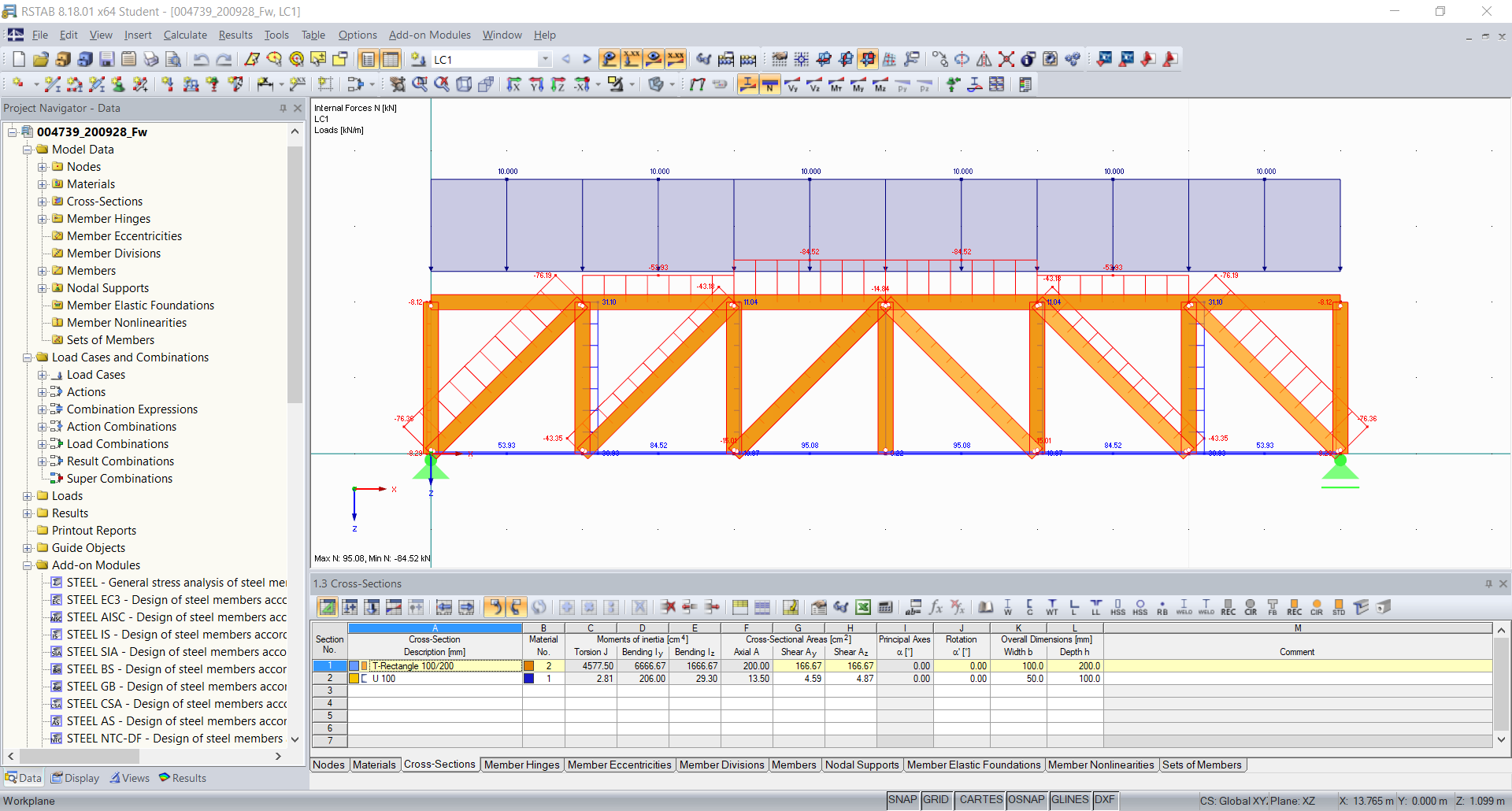Open the Results navigator tab

coord(183,778)
